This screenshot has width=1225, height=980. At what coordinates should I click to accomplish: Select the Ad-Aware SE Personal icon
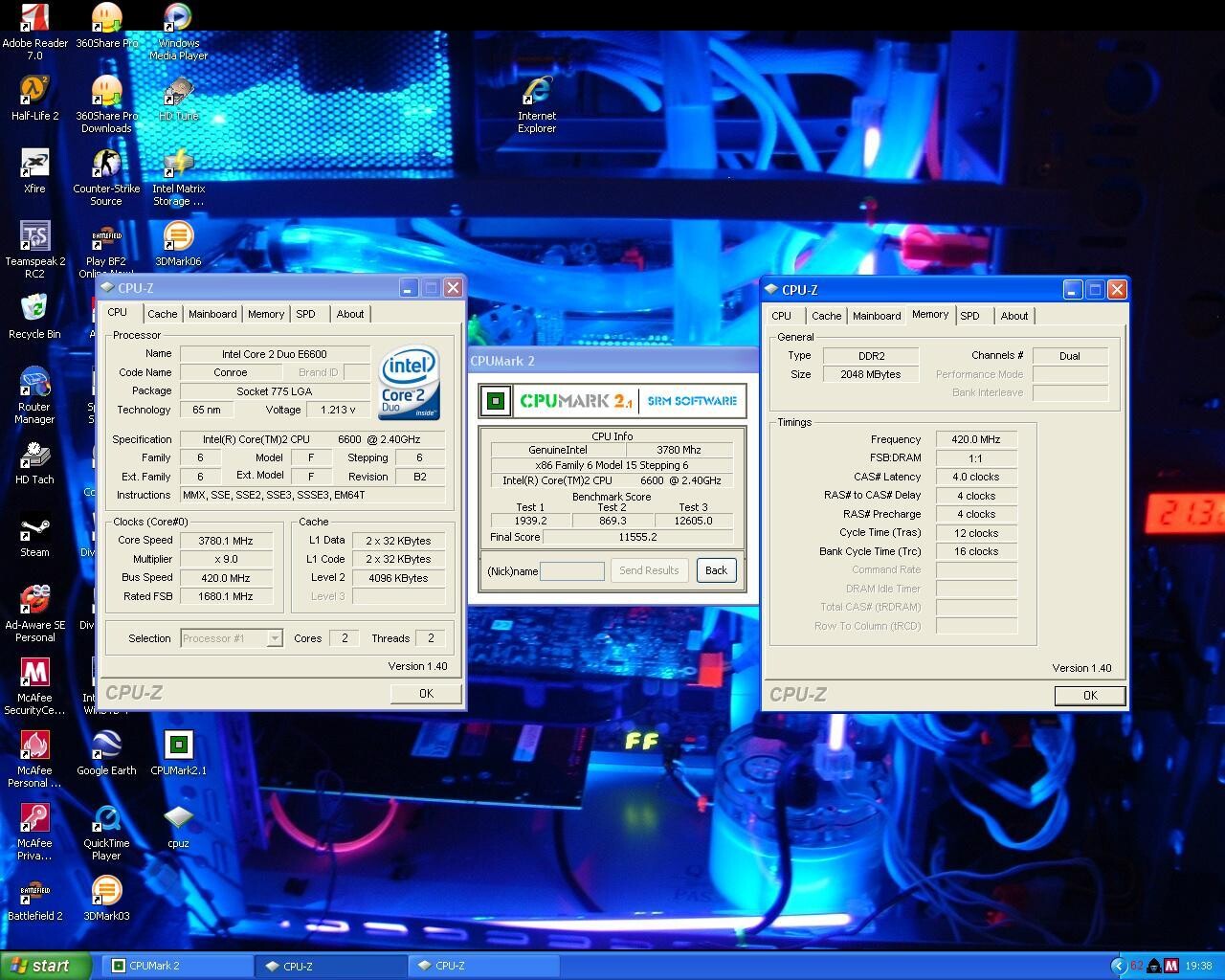35,613
